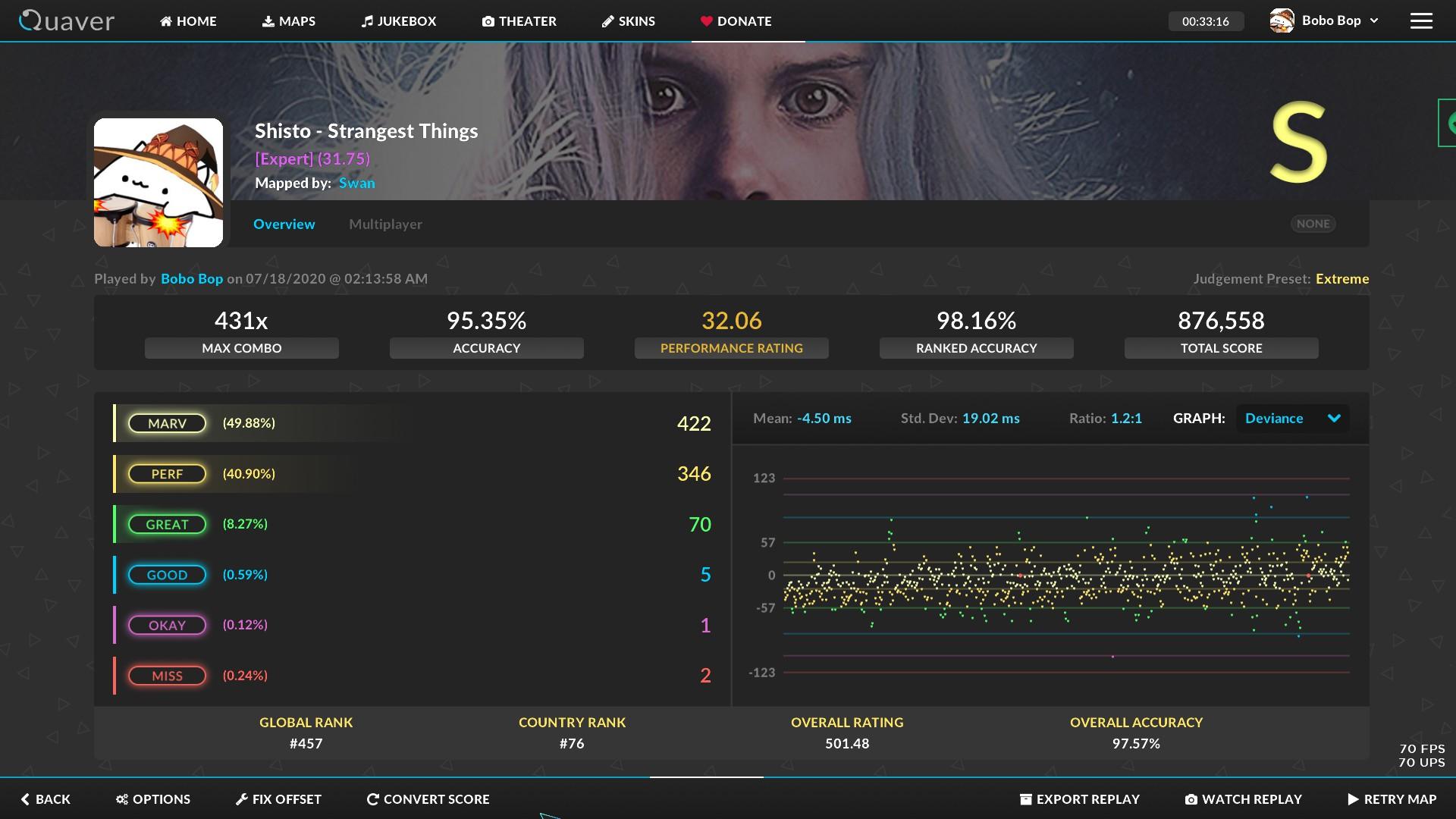1456x819 pixels.
Task: Select the Overview tab
Action: [x=284, y=224]
